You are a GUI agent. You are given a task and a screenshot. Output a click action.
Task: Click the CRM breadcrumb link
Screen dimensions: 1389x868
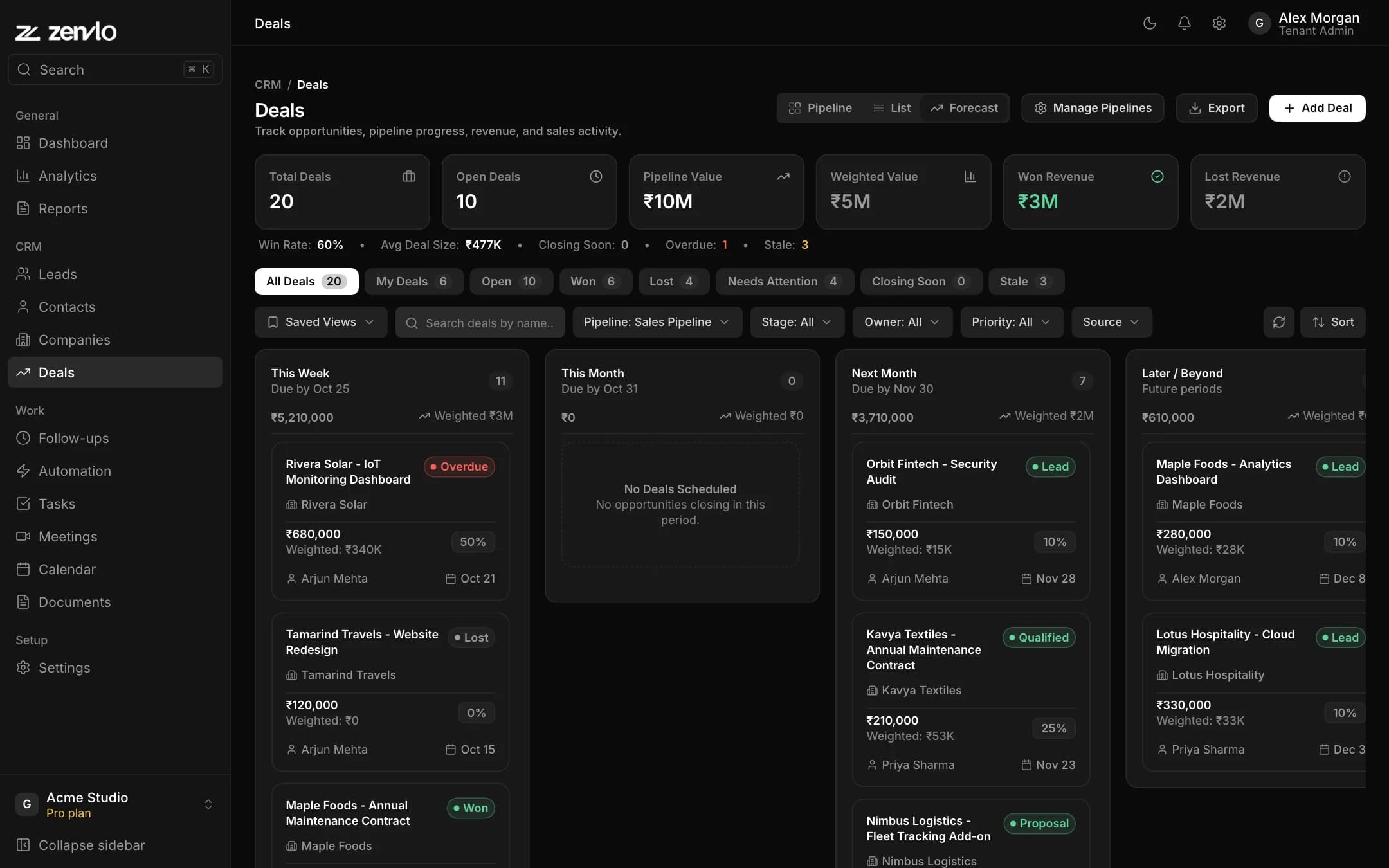pos(268,84)
